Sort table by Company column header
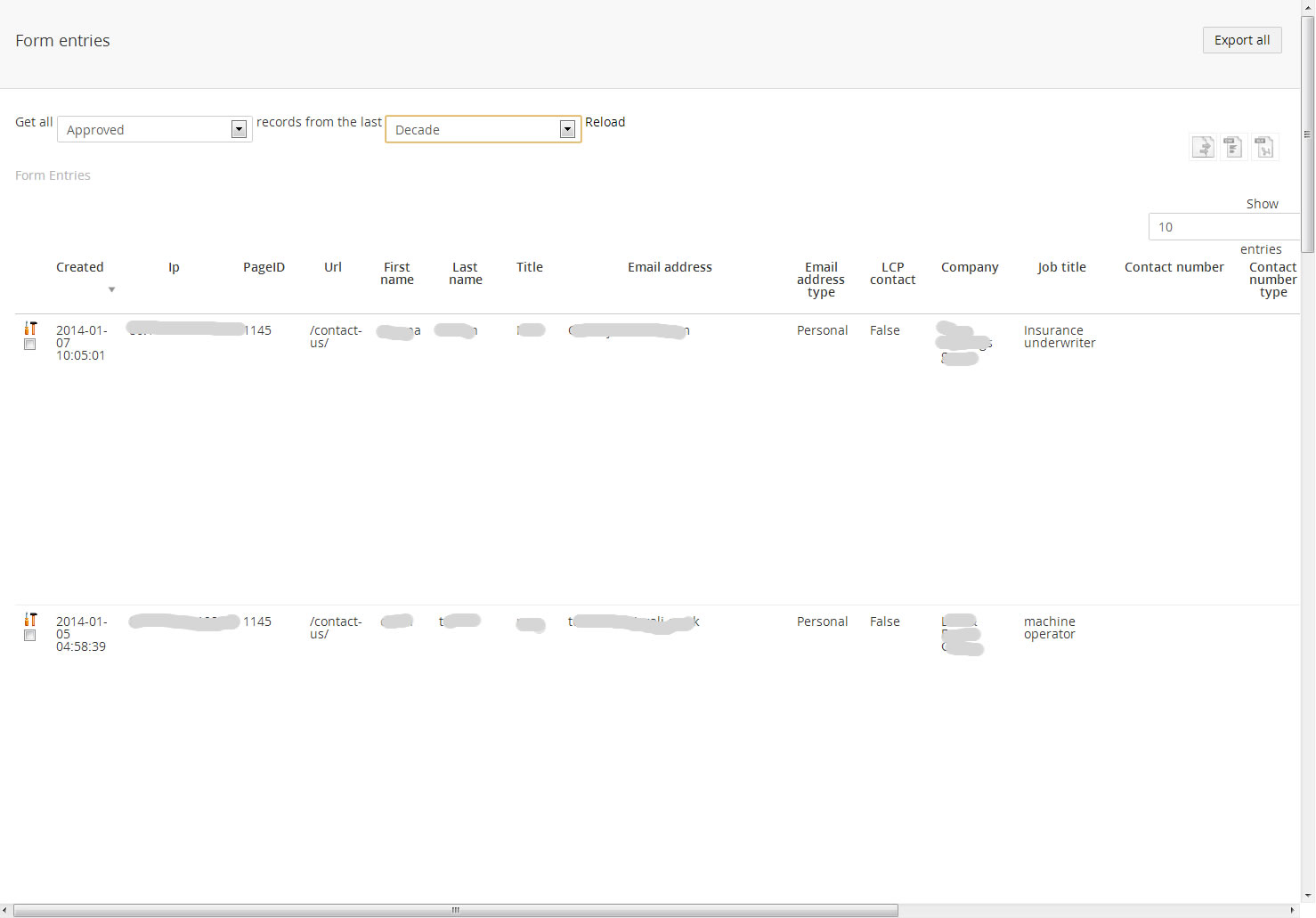 970,267
